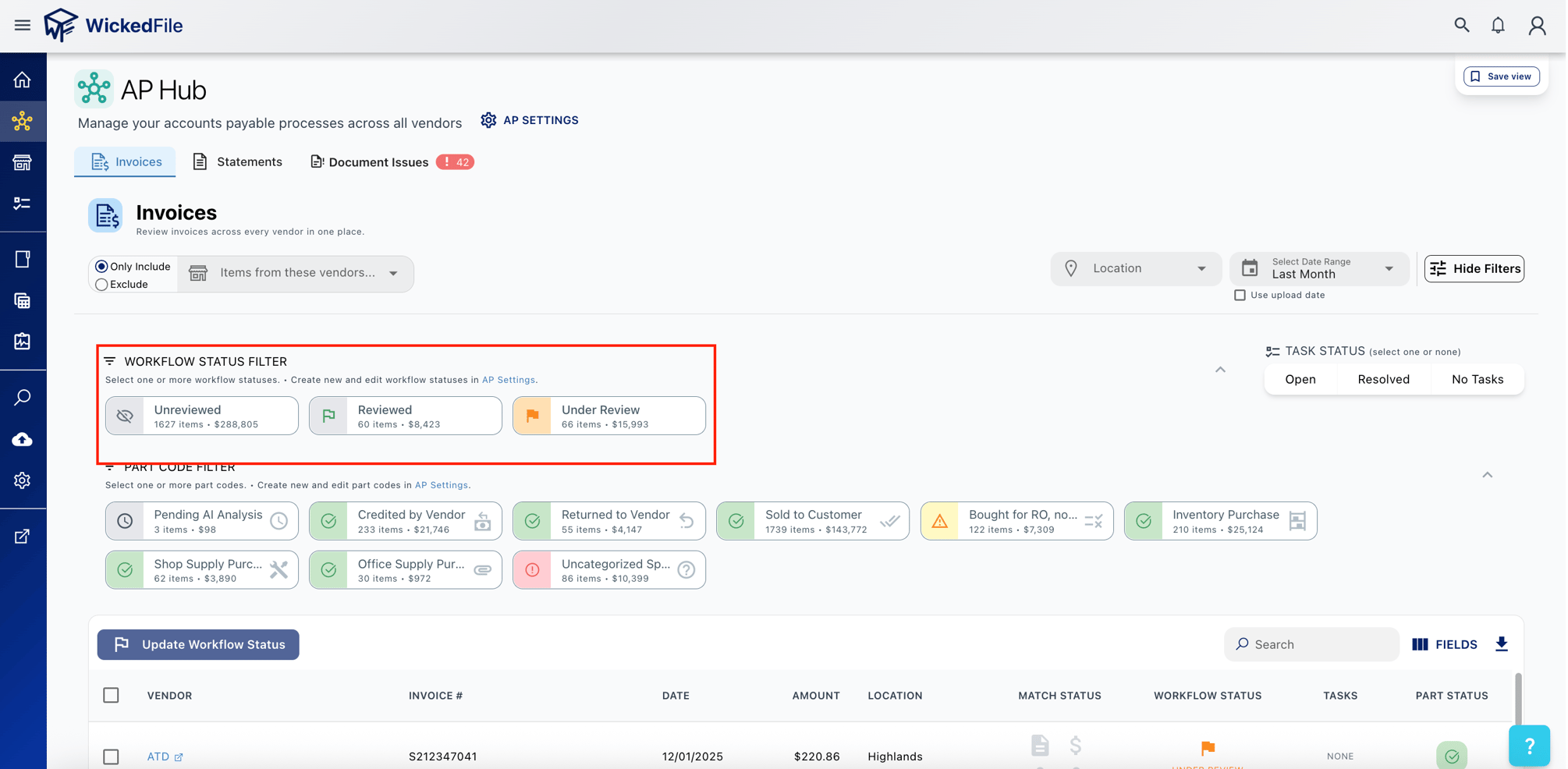Viewport: 1568px width, 769px height.
Task: Collapse the Part Code Filter section
Action: 1488,475
